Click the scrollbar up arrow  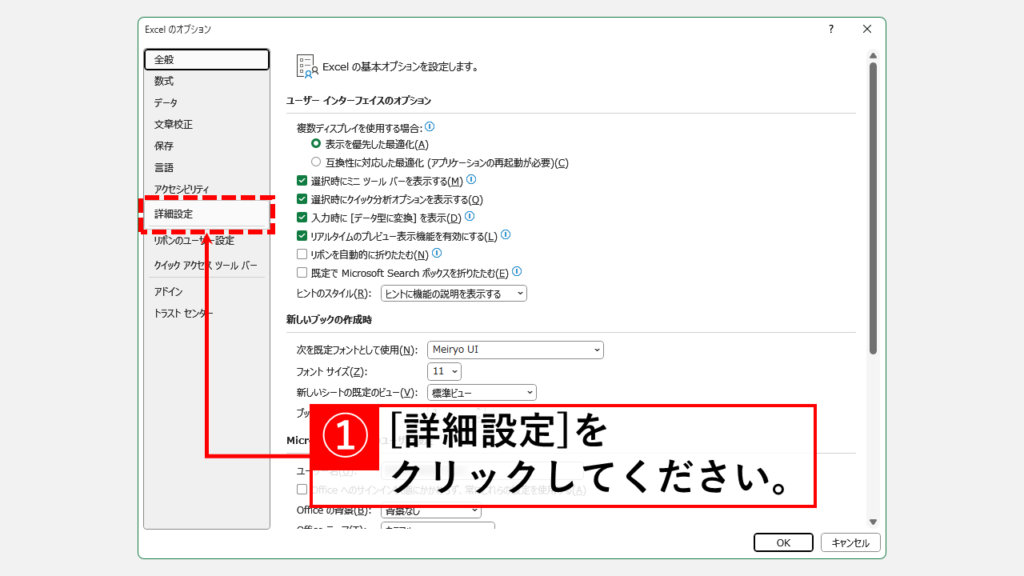[873, 56]
